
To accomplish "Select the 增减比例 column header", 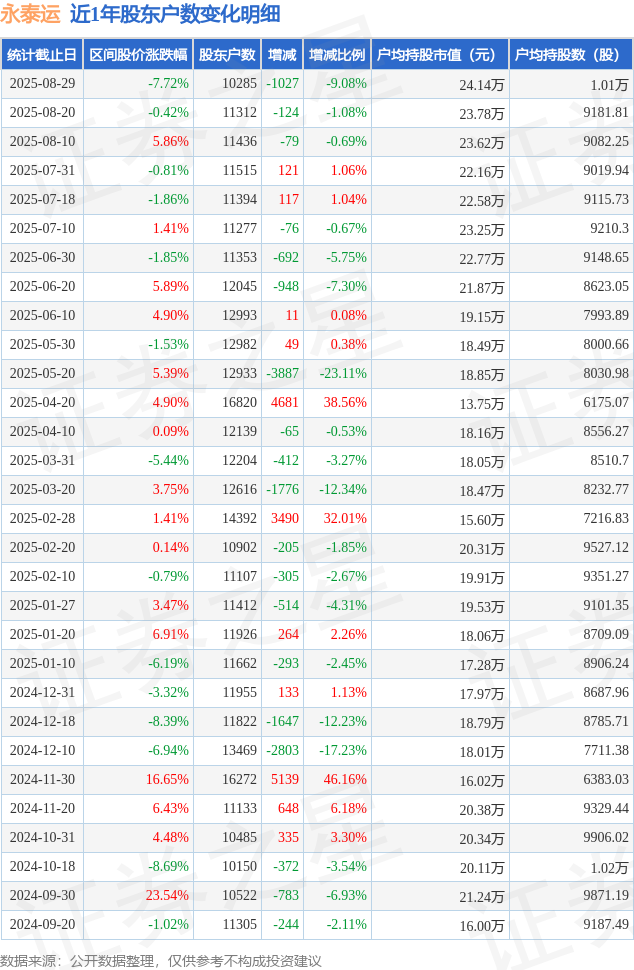I will 337,55.
